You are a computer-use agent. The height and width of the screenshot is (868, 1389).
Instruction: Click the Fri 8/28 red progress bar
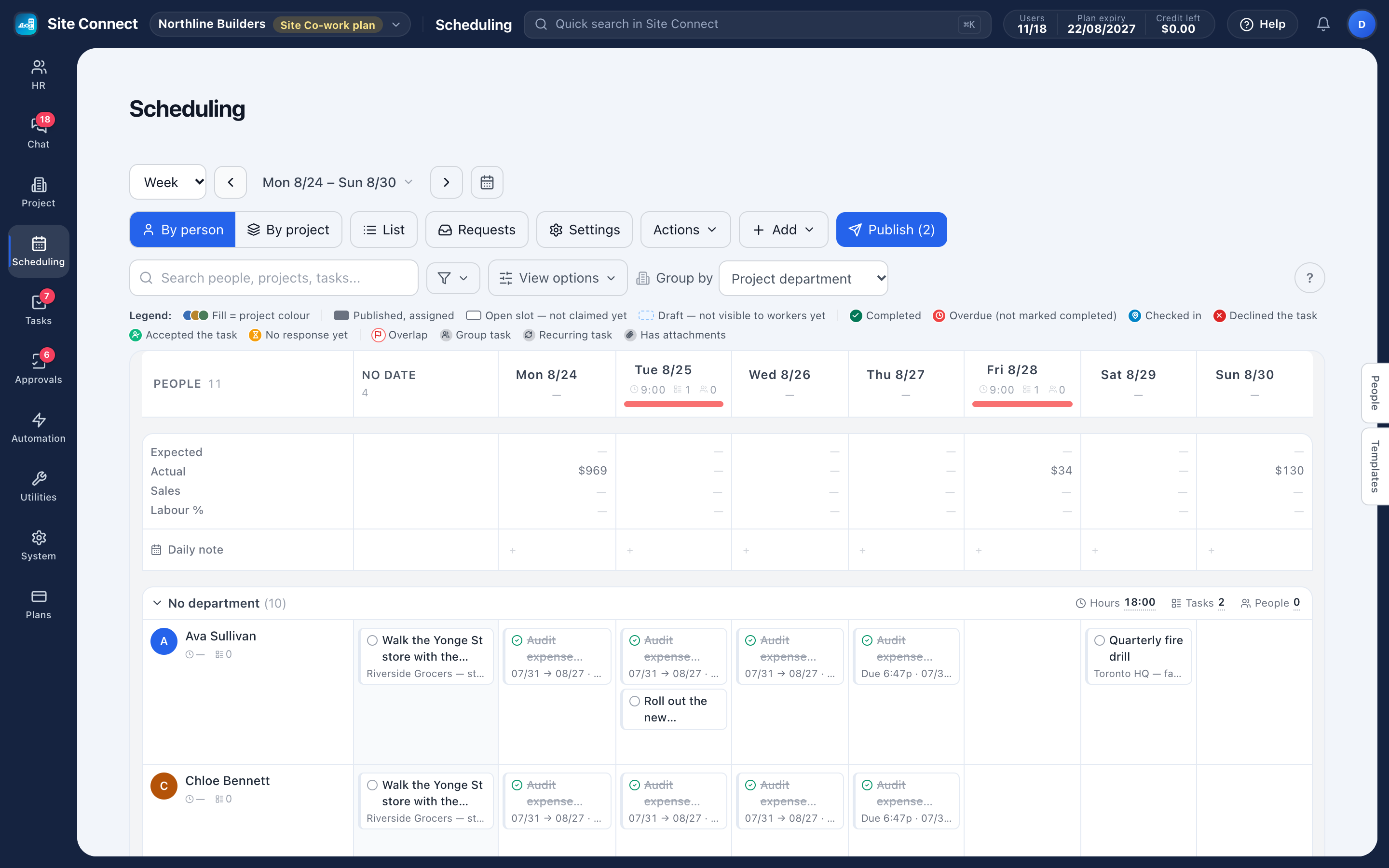tap(1022, 404)
